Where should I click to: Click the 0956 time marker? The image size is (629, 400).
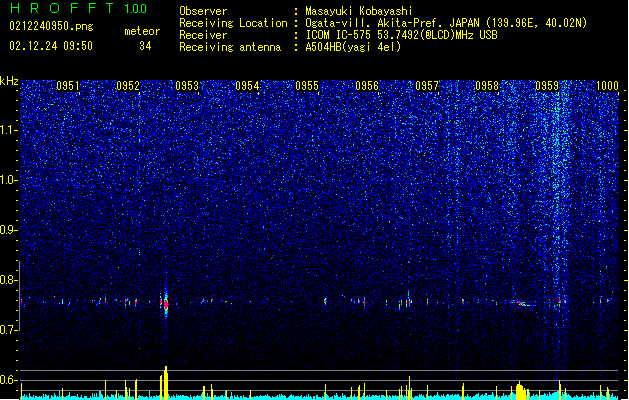pyautogui.click(x=367, y=85)
